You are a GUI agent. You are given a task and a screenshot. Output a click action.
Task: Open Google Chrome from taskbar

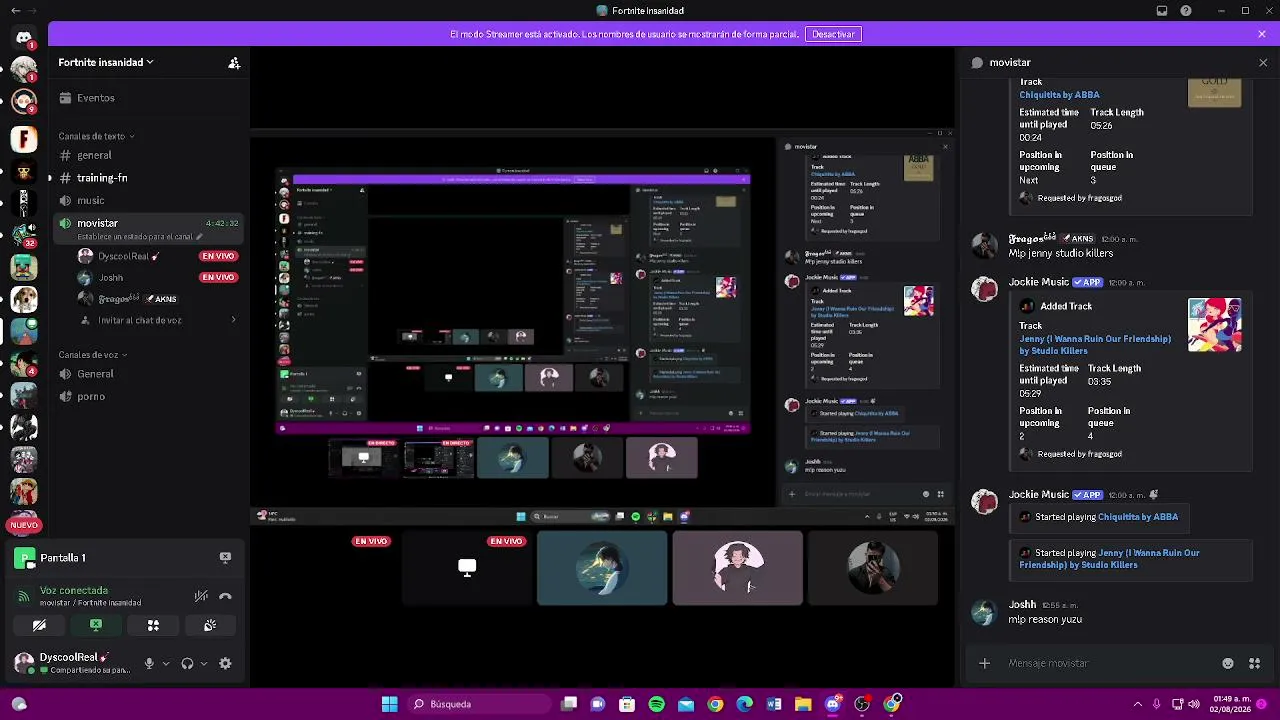click(715, 704)
